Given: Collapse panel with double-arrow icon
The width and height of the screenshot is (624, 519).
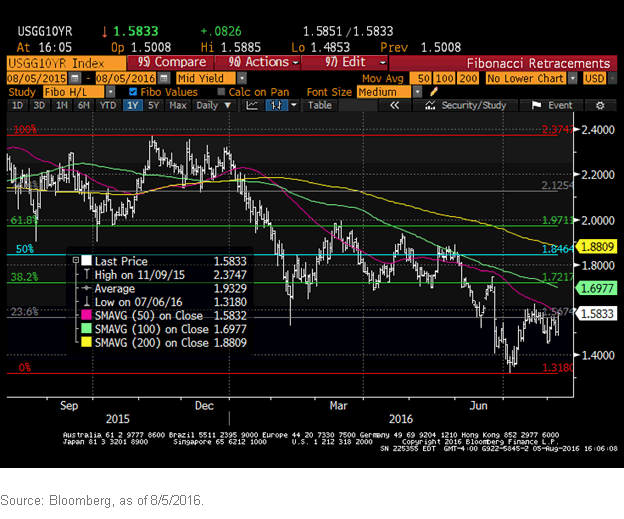Looking at the screenshot, I should [x=394, y=105].
